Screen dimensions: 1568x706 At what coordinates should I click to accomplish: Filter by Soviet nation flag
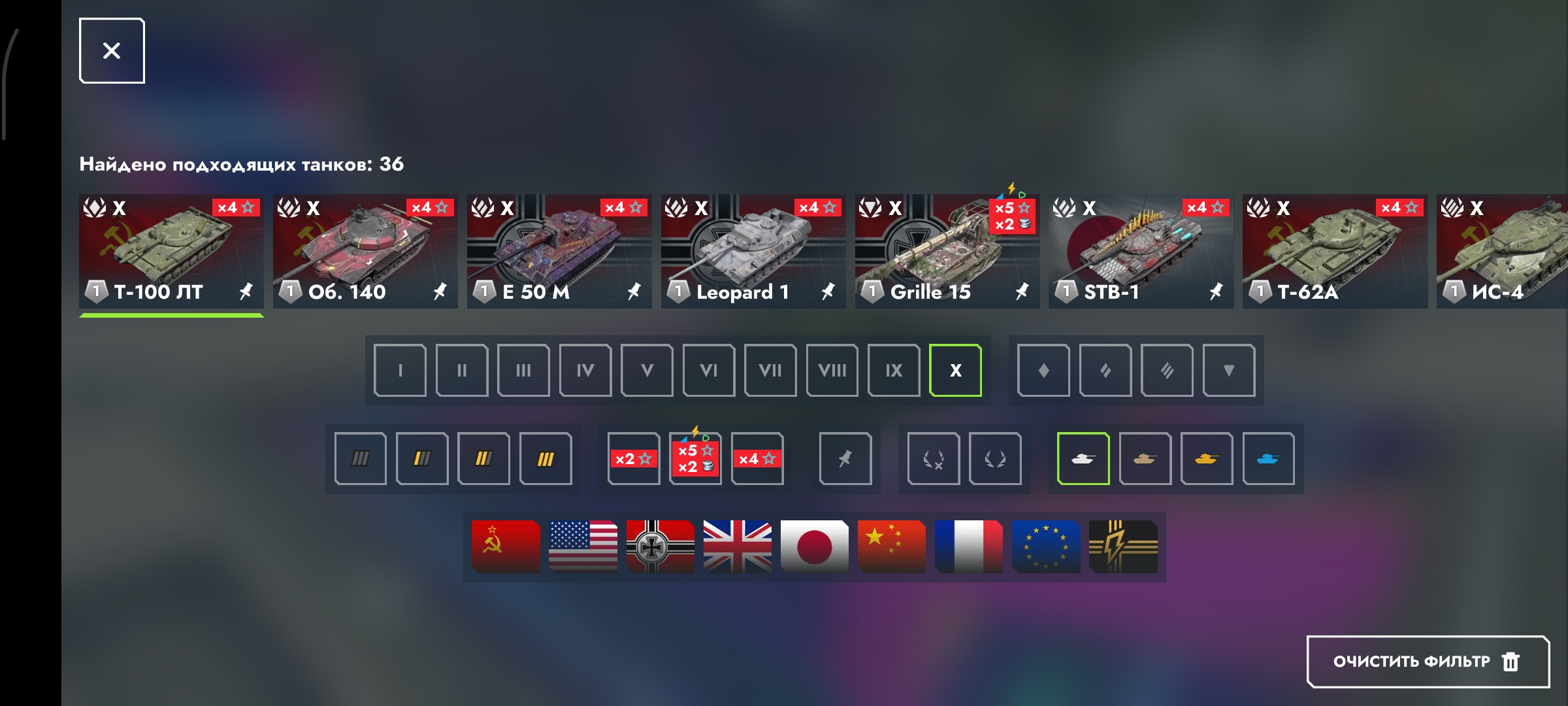tap(506, 546)
